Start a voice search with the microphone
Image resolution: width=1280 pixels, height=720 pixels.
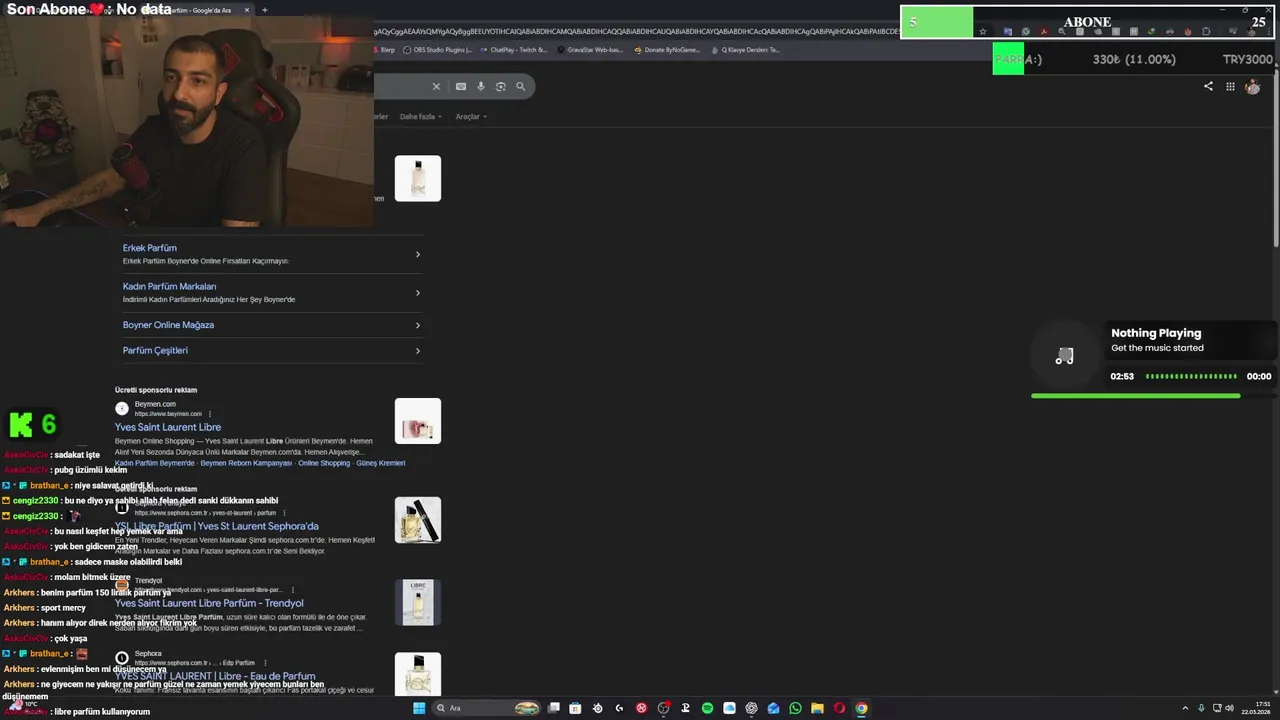pos(481,86)
